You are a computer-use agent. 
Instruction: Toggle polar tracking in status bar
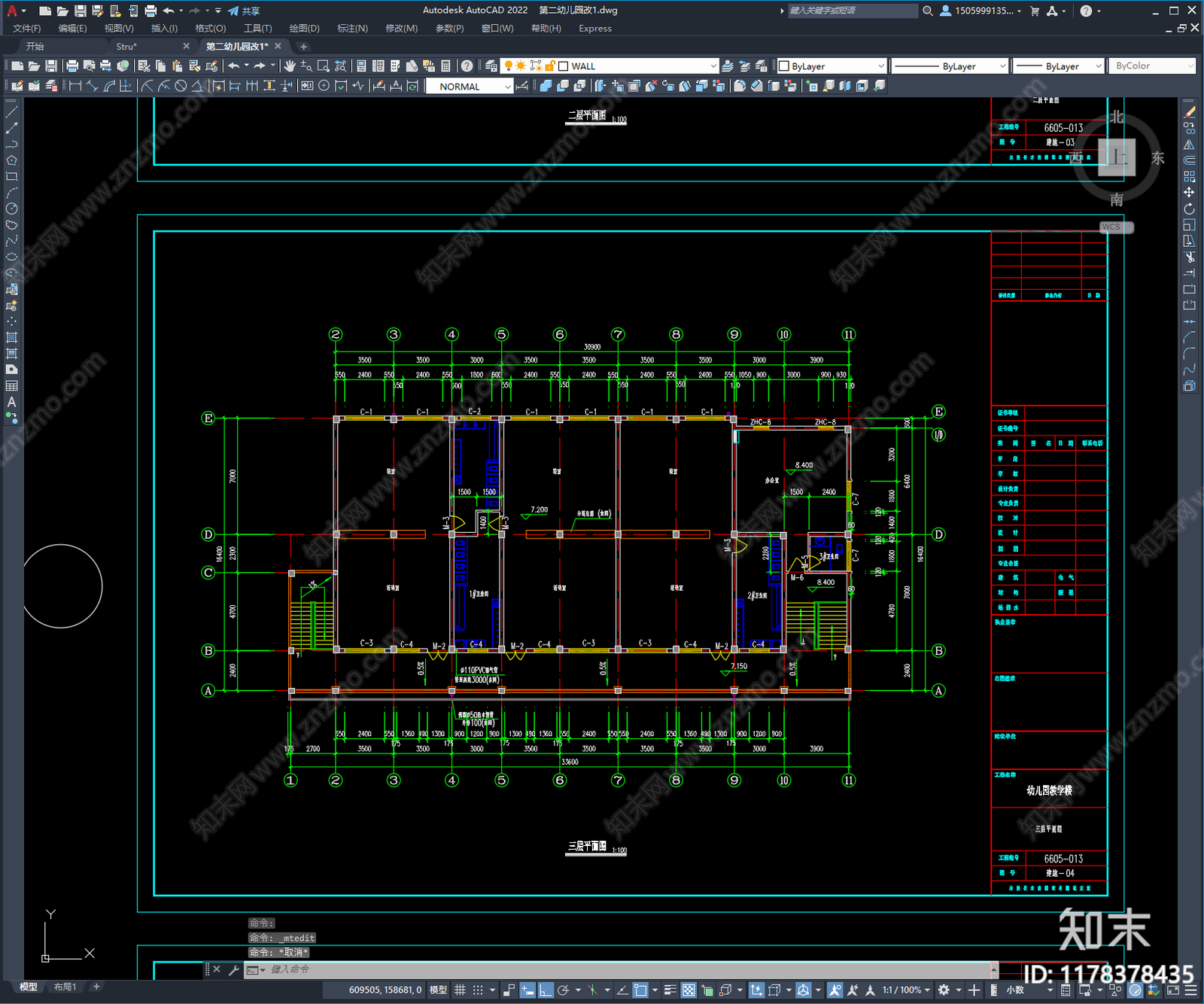(x=564, y=990)
